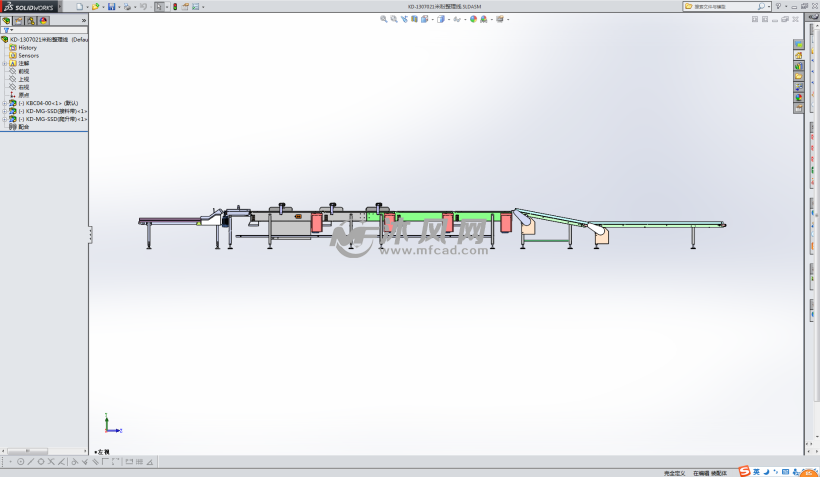Select the Sensors item in feature tree
This screenshot has height=477, width=820.
[x=28, y=55]
